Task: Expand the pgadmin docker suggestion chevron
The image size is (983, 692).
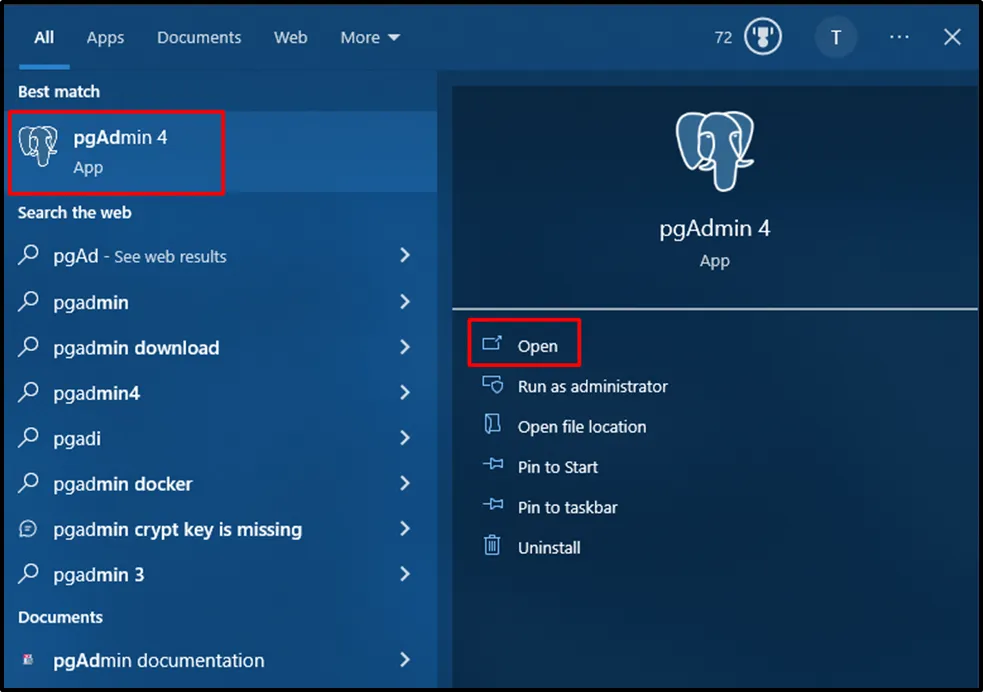Action: point(405,483)
